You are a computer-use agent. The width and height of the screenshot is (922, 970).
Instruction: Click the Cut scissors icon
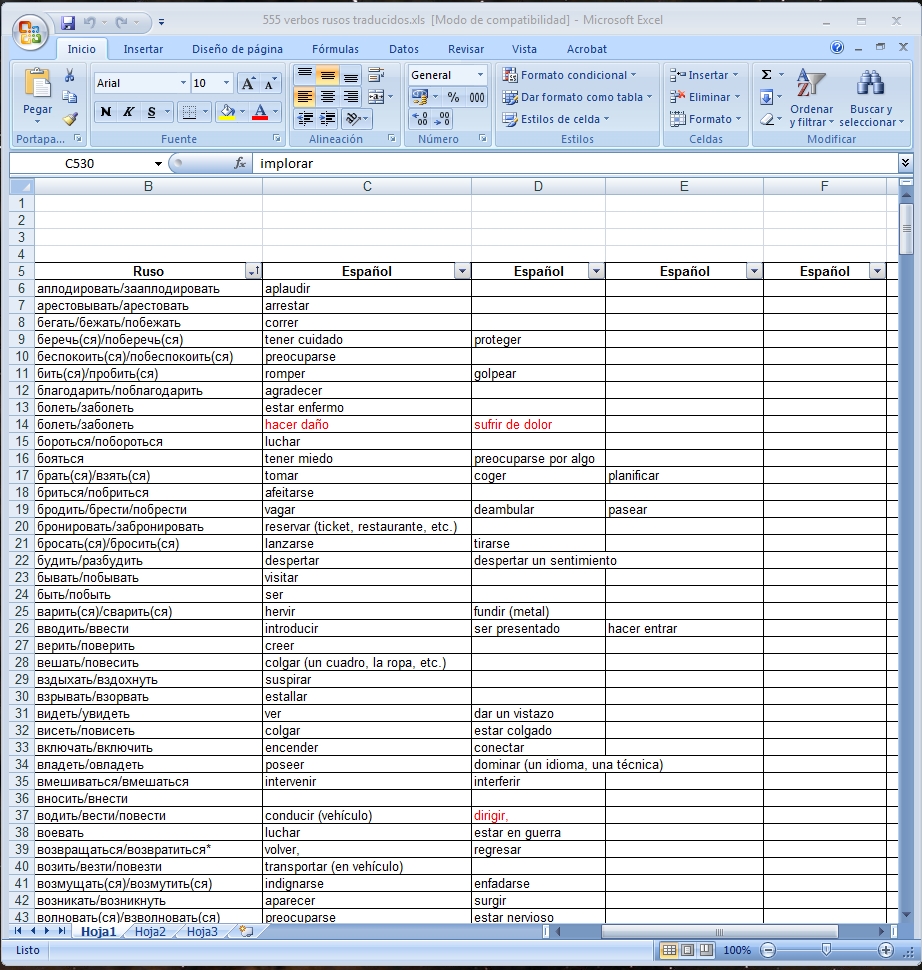70,76
